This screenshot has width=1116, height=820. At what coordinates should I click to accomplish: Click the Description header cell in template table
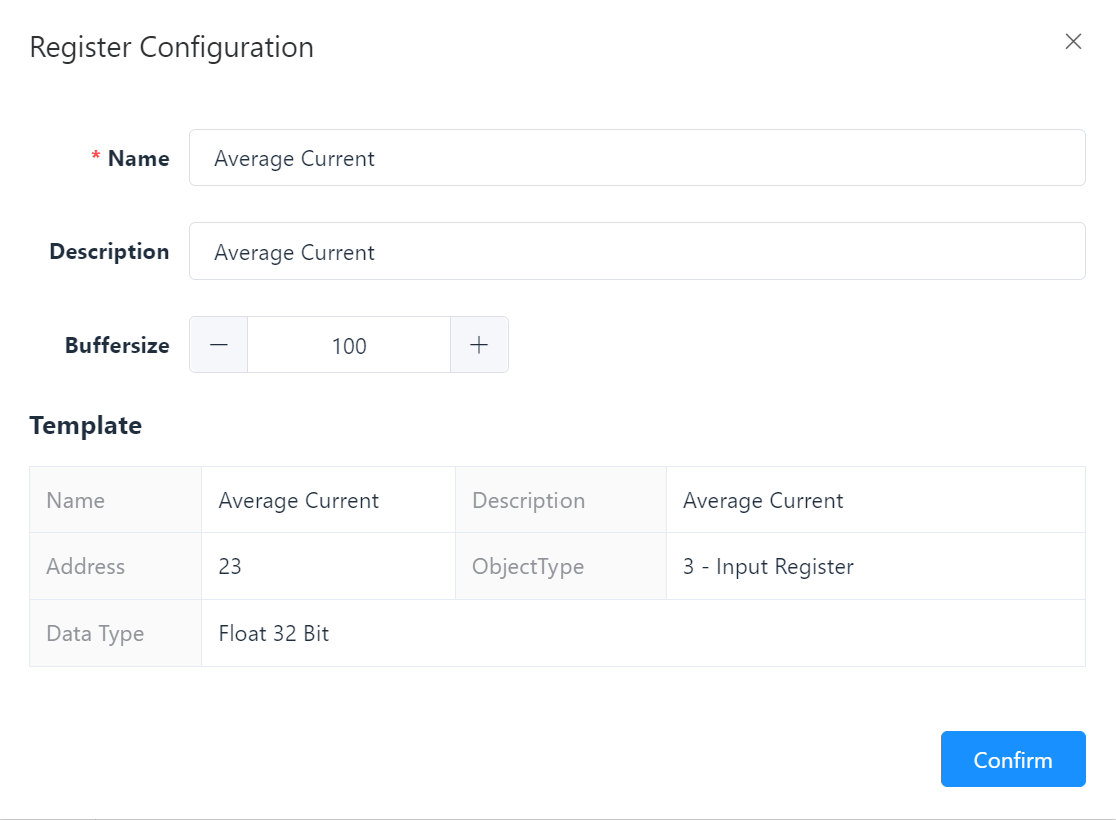[528, 500]
